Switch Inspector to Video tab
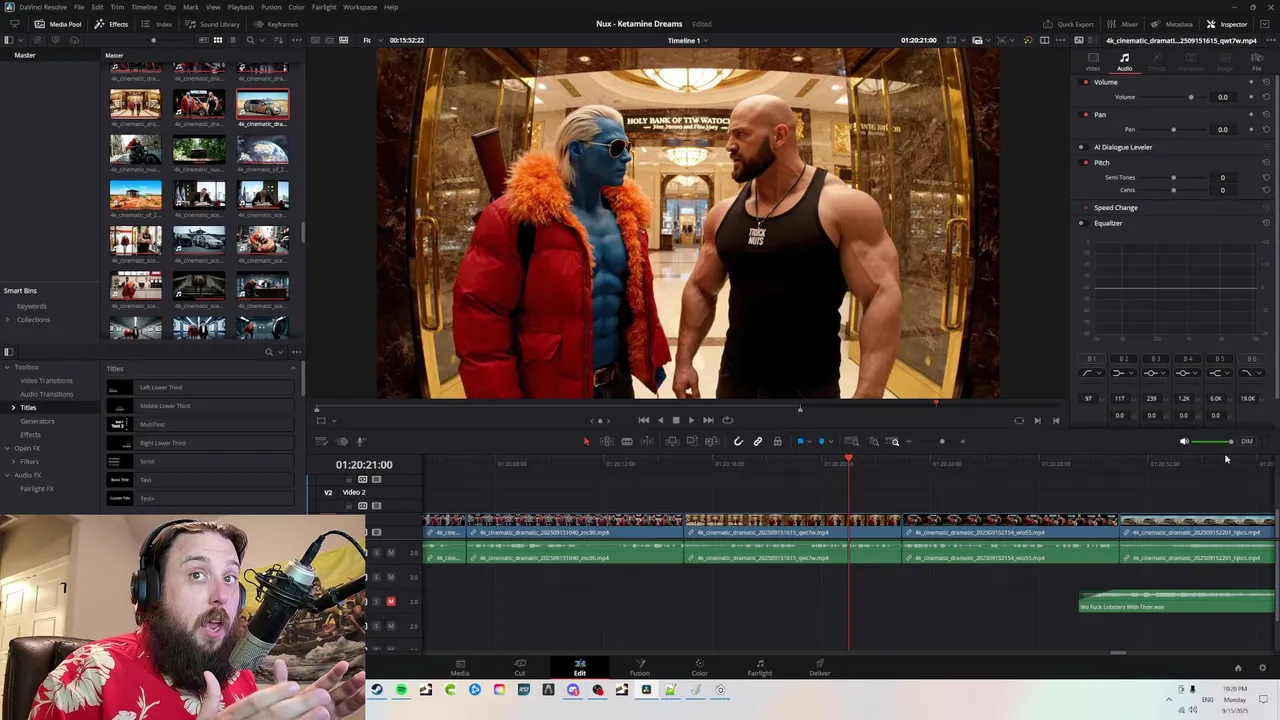The height and width of the screenshot is (720, 1280). point(1092,62)
